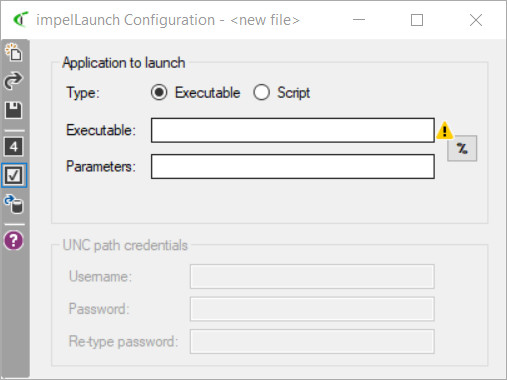
Task: Click the database refresh icon
Action: point(14,204)
